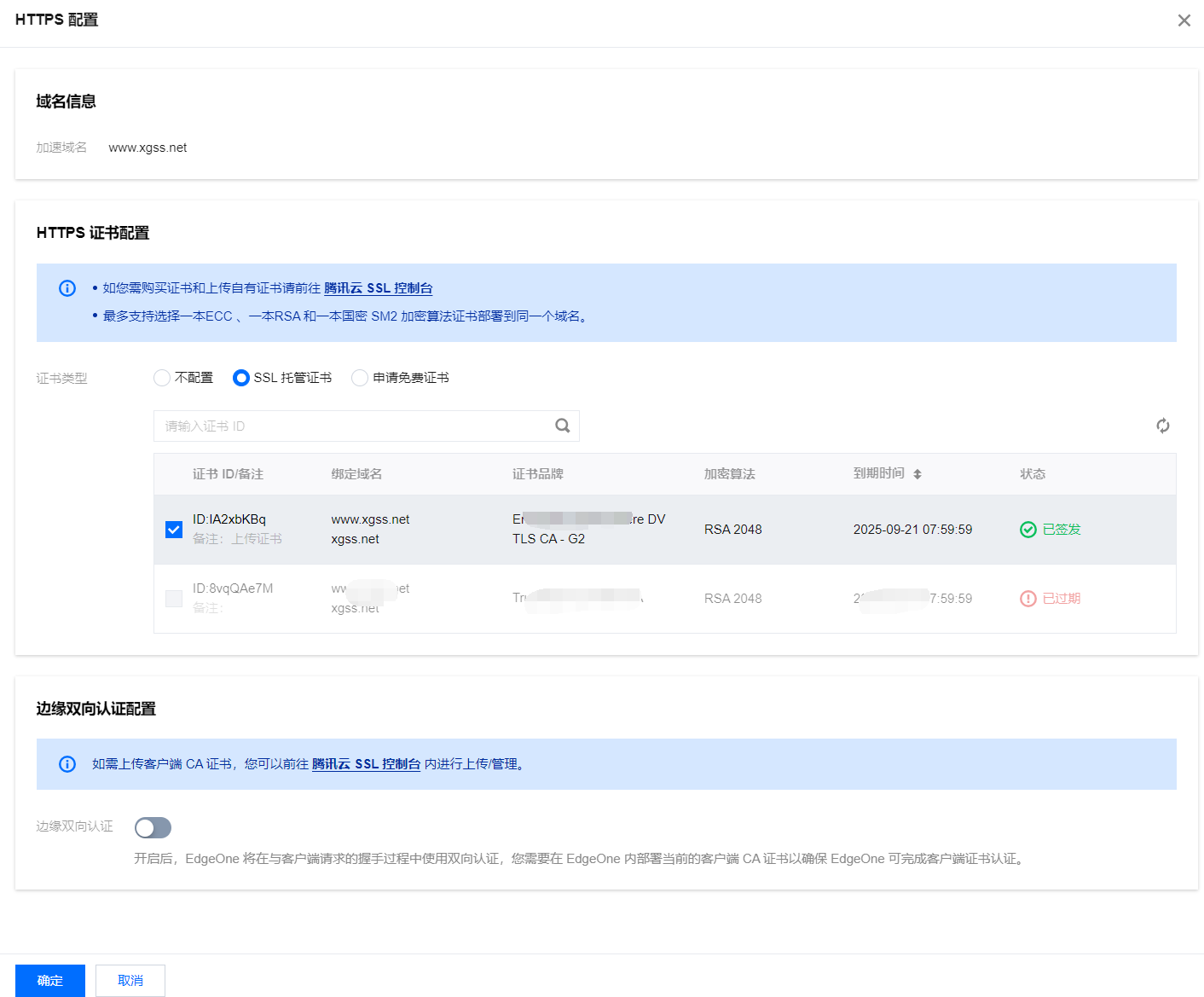This screenshot has width=1204, height=997.
Task: Click the info icon in 边缘双向认证配置 notice
Action: click(x=67, y=764)
